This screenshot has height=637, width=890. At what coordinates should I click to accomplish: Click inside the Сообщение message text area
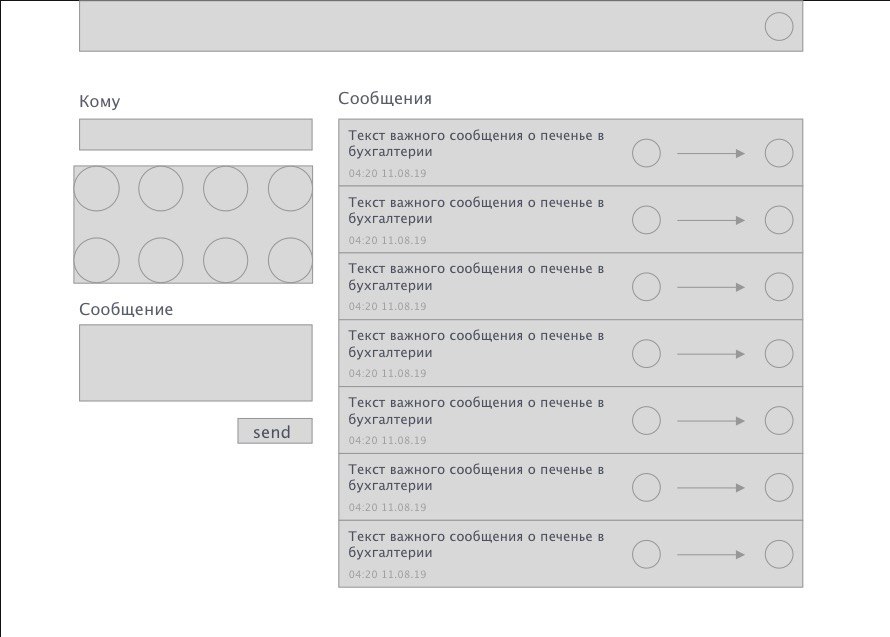coord(196,363)
